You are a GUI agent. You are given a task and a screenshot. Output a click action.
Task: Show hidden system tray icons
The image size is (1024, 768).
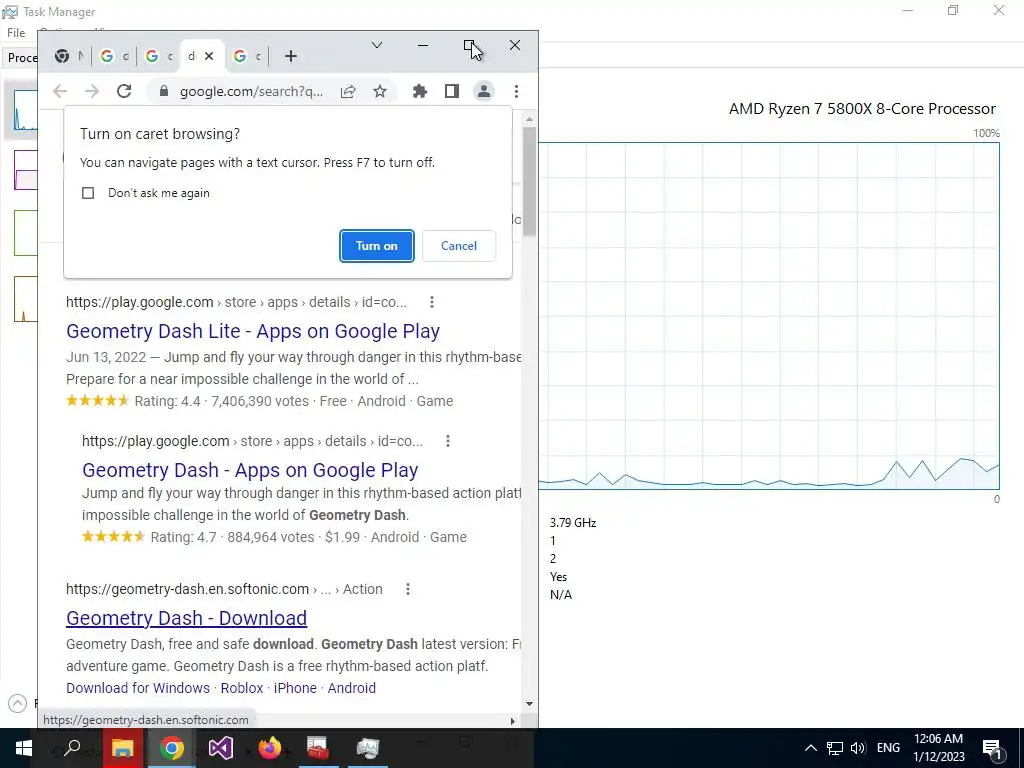point(810,748)
